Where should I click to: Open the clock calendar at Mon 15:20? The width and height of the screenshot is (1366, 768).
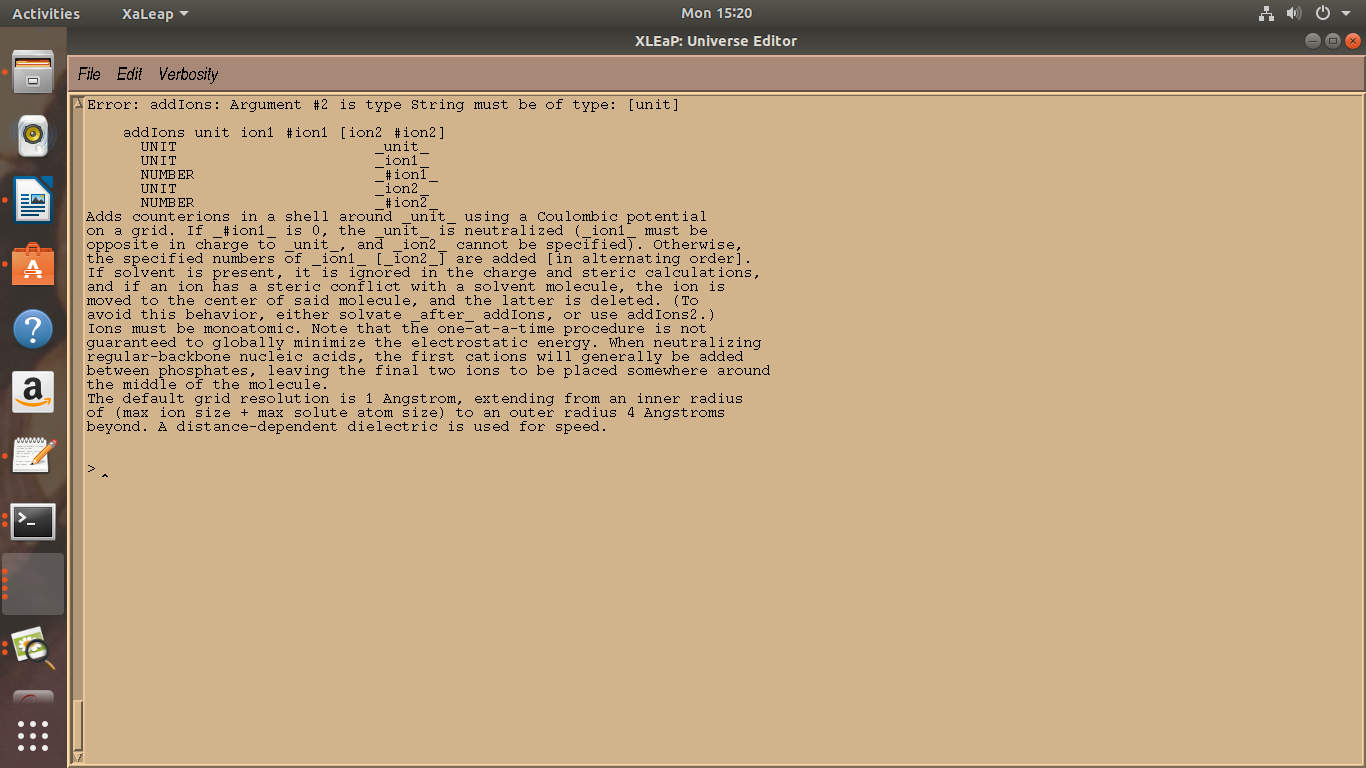(x=716, y=14)
